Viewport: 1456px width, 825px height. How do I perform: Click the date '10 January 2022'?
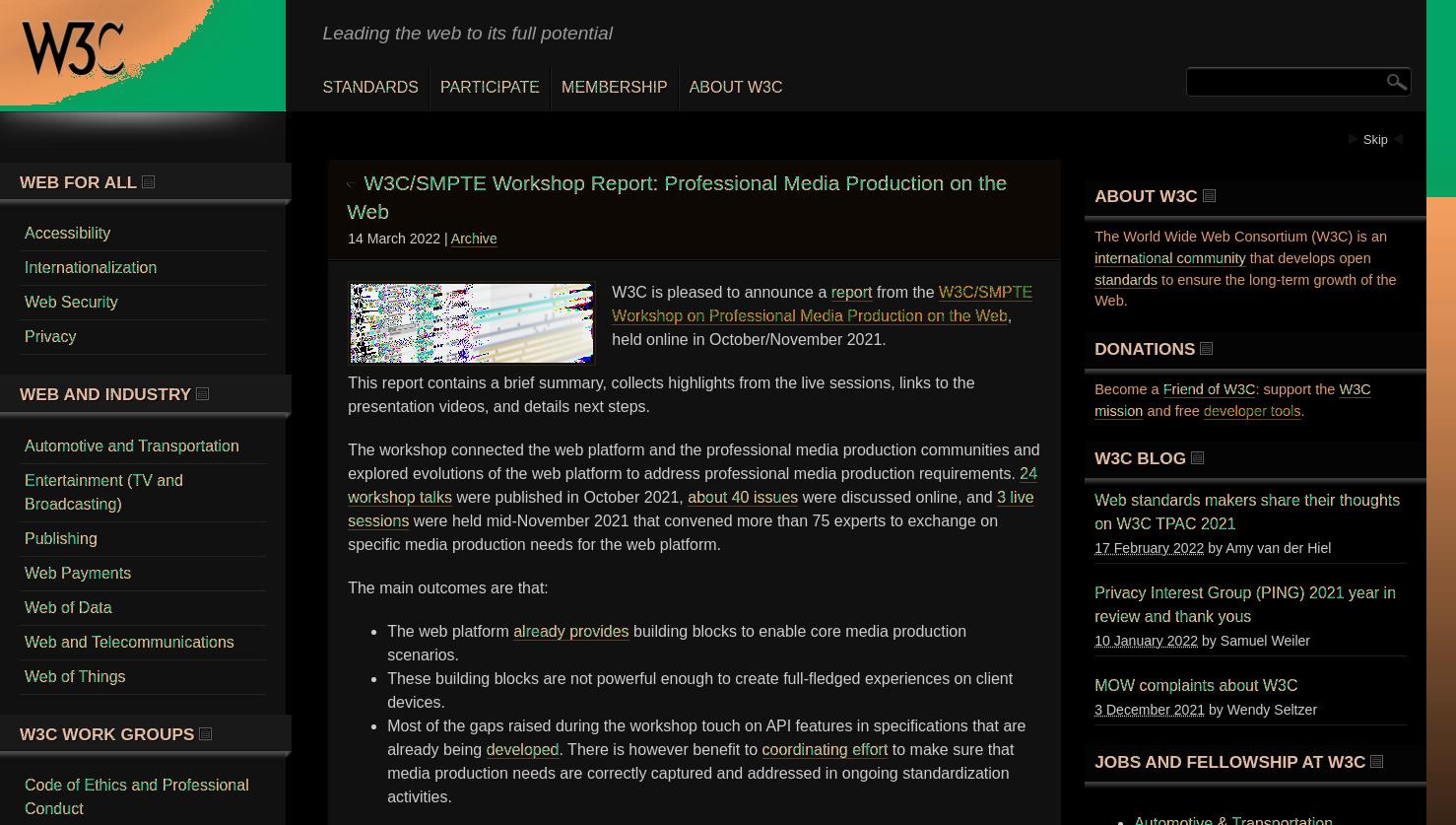(1146, 641)
